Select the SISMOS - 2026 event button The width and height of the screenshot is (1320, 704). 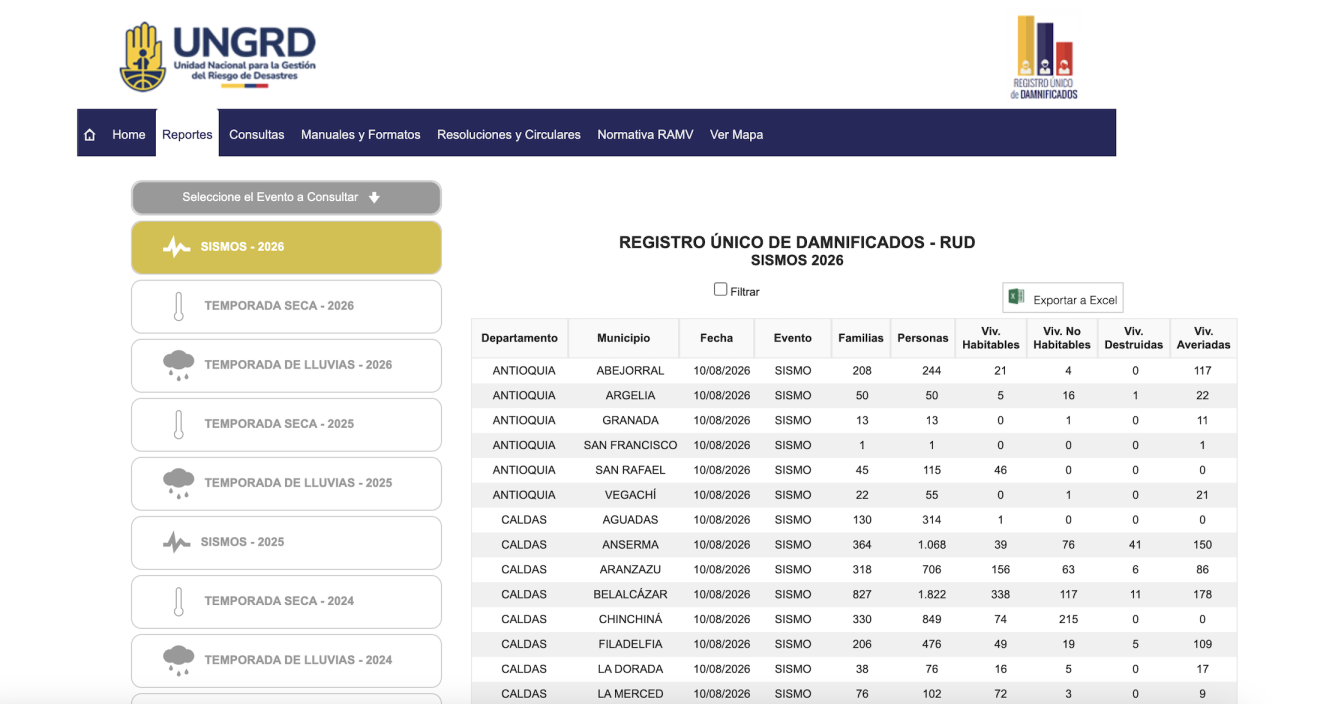tap(286, 247)
